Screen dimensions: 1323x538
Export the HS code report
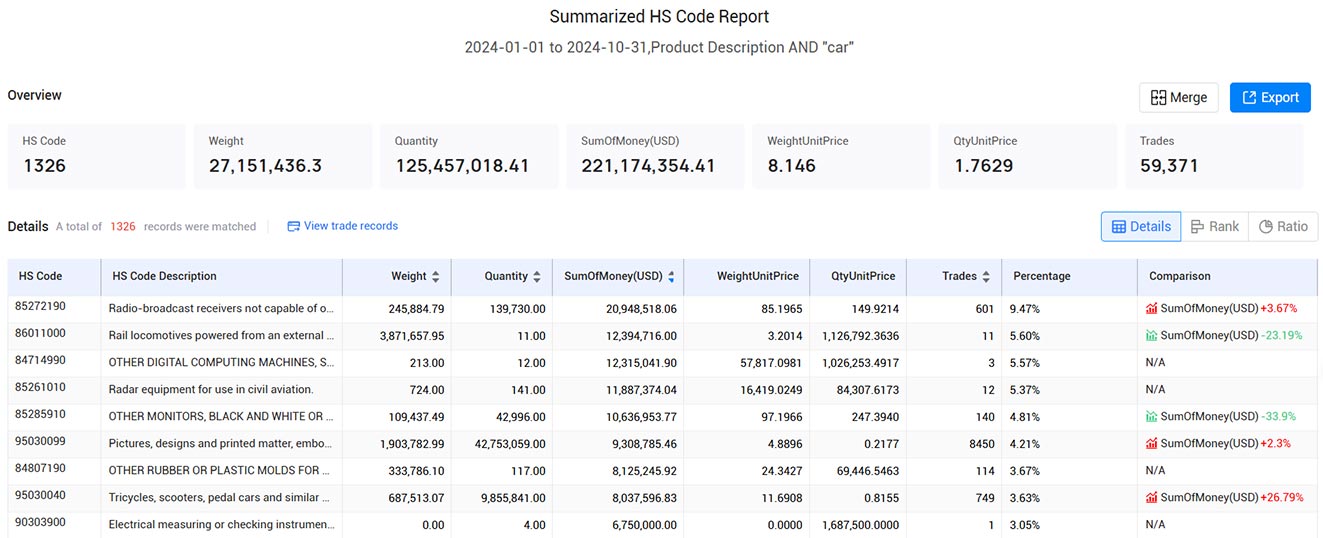1270,97
